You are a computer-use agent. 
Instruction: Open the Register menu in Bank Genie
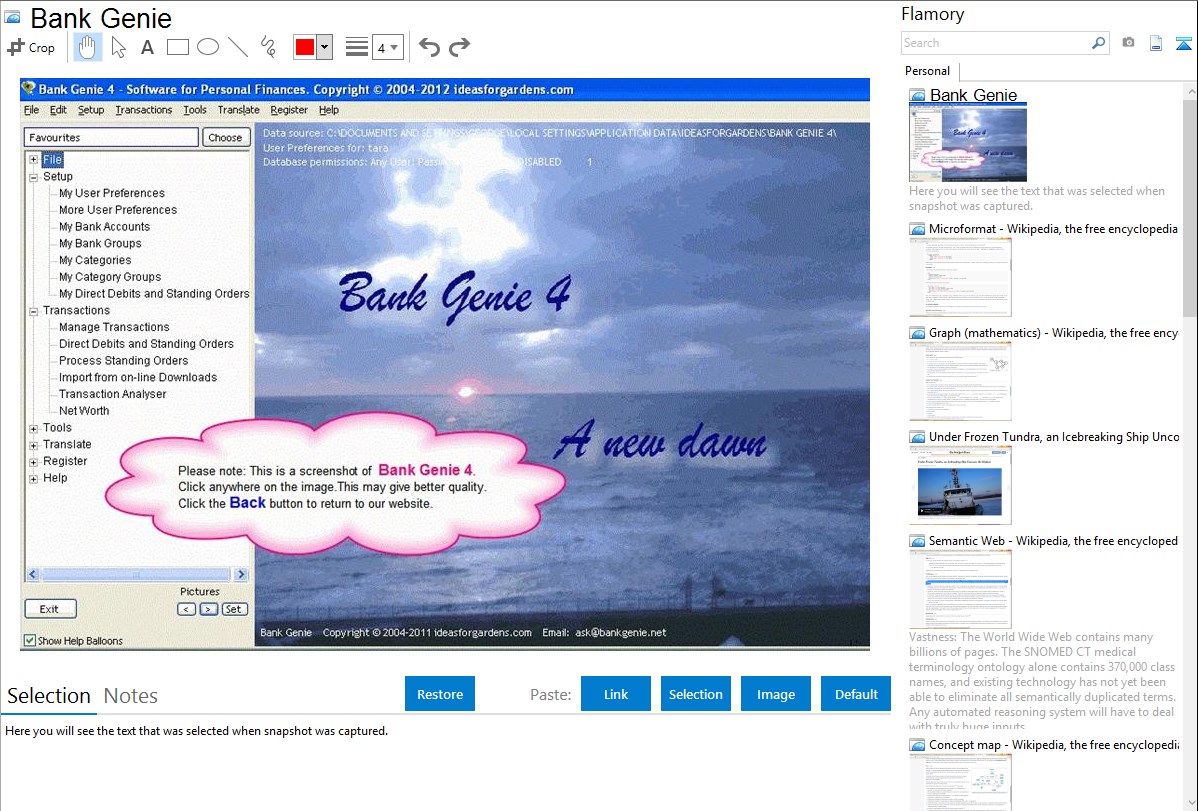(289, 110)
